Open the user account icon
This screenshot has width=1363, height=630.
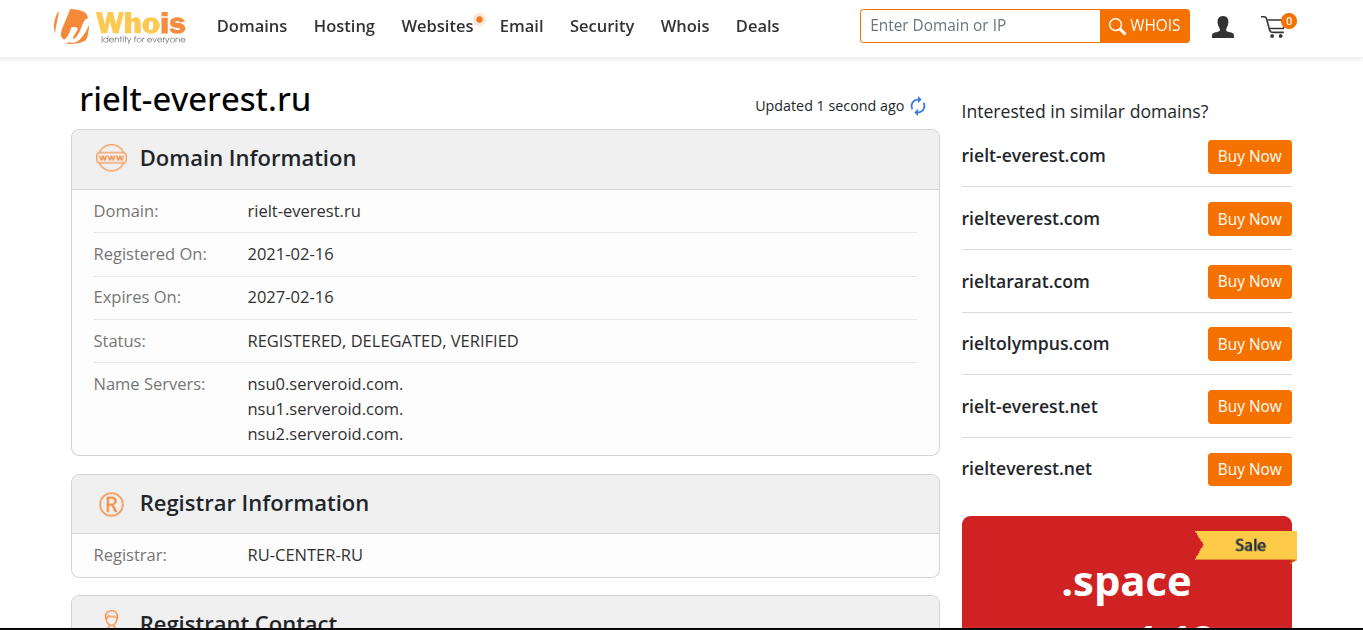pos(1222,27)
